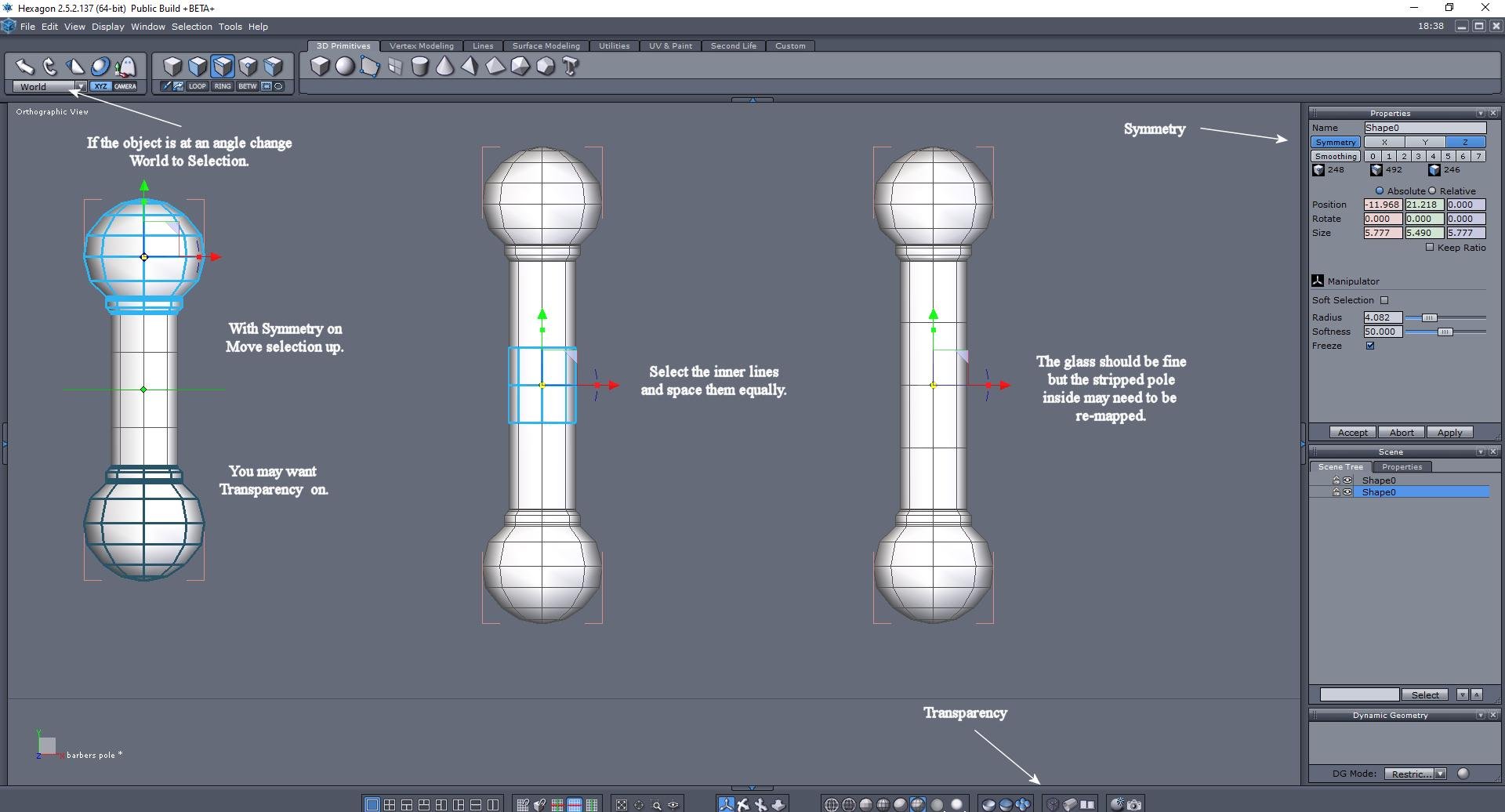Toggle XYZ manipulator orientation

pos(100,86)
